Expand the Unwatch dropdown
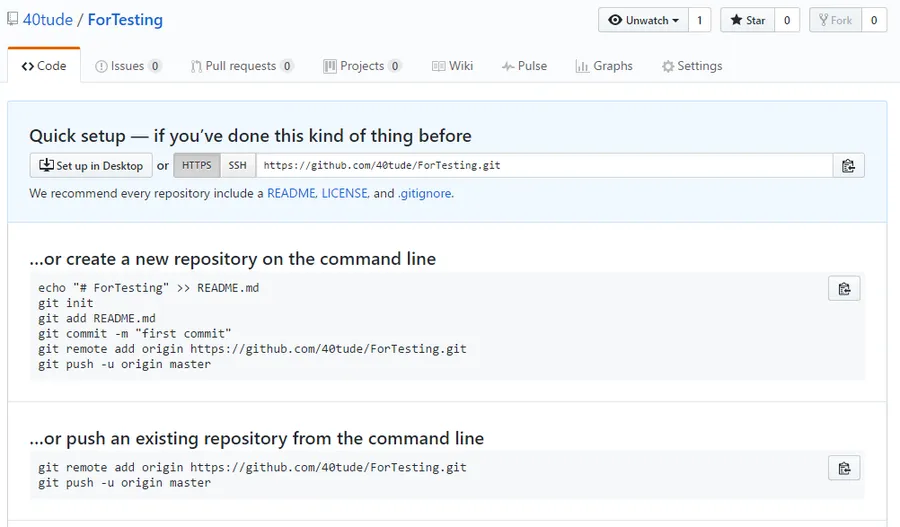Image resolution: width=900 pixels, height=527 pixels. 643,20
